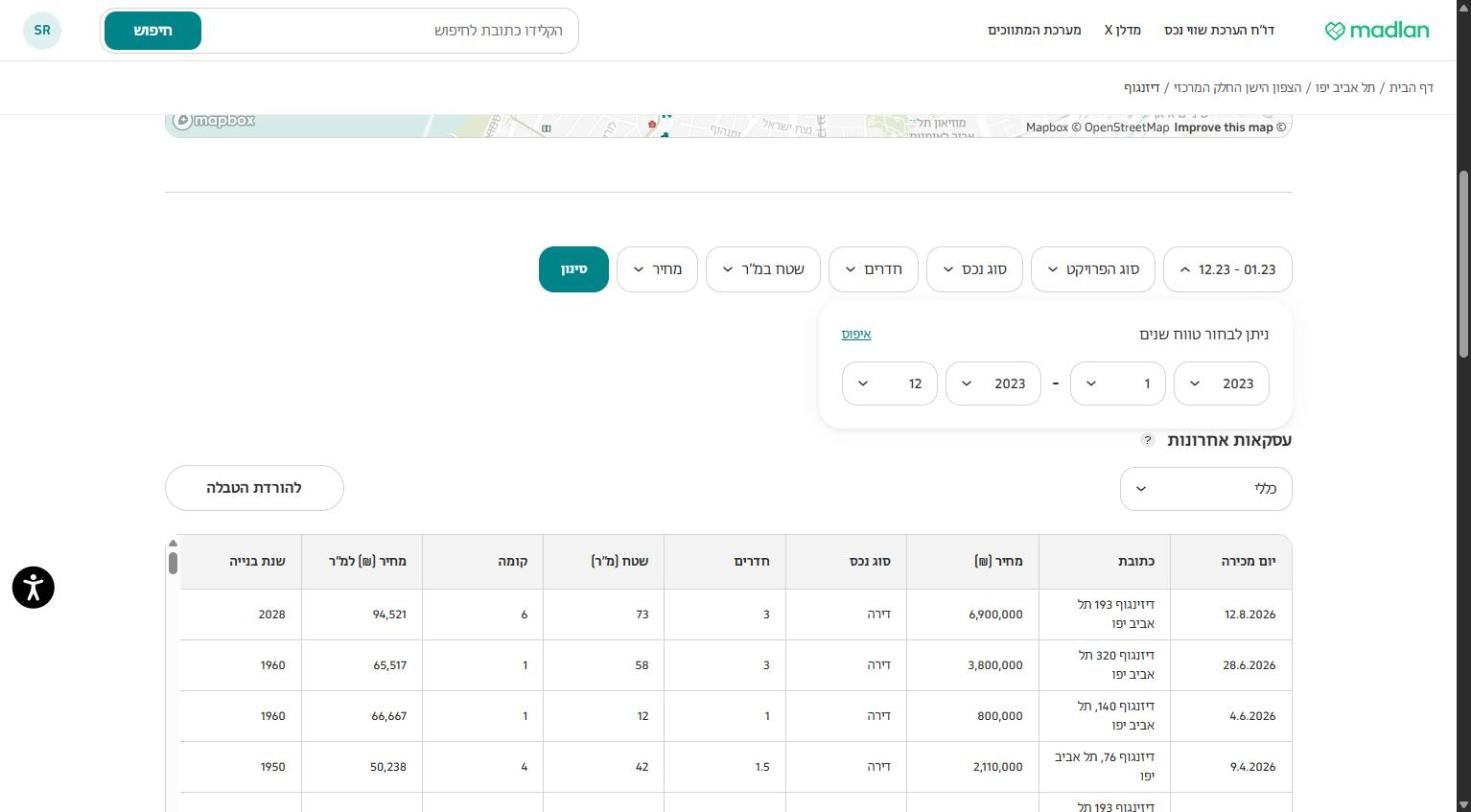The height and width of the screenshot is (812, 1471).
Task: Click the להורדת הטבלה download button
Action: tap(254, 488)
